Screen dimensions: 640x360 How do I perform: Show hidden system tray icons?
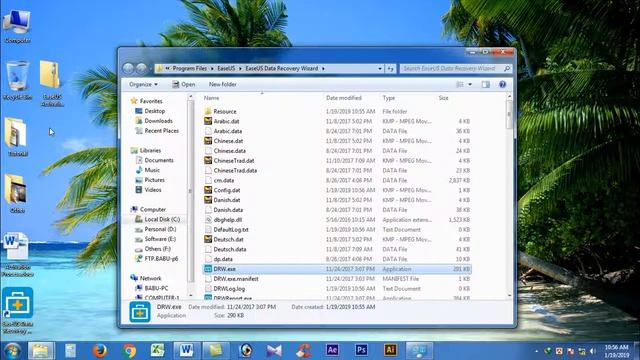(536, 351)
